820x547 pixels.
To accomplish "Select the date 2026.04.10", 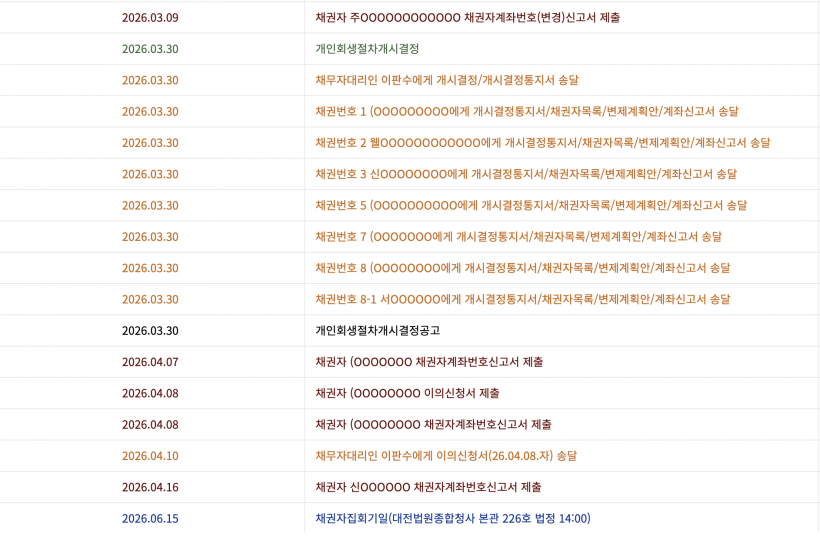I will tap(150, 456).
